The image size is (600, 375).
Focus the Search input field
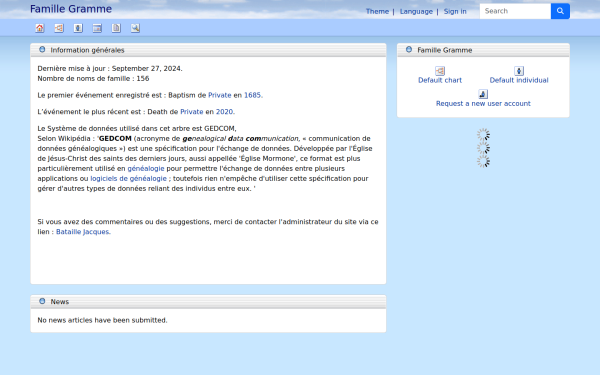pyautogui.click(x=515, y=11)
